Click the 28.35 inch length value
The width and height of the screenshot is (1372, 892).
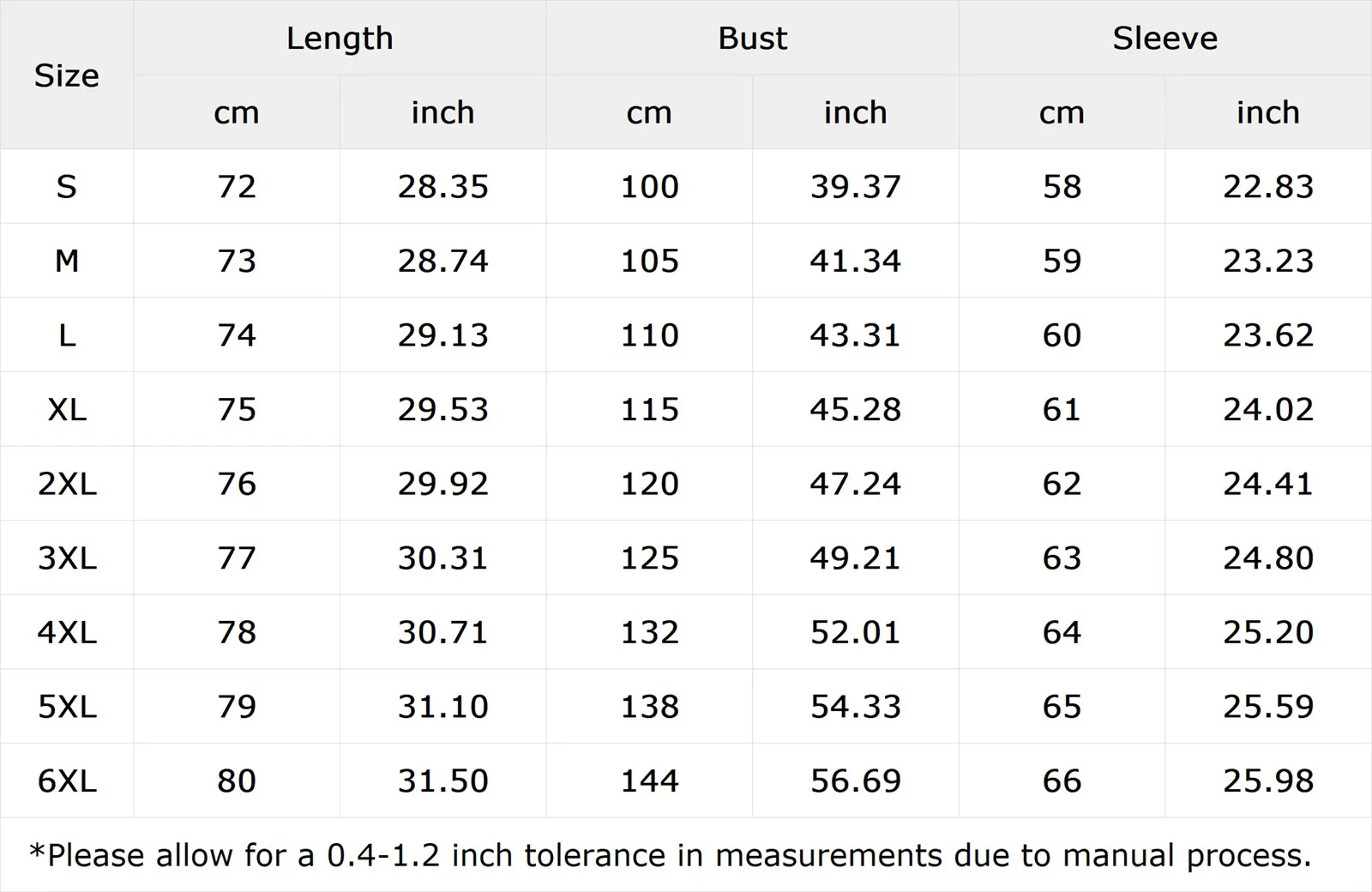click(442, 187)
